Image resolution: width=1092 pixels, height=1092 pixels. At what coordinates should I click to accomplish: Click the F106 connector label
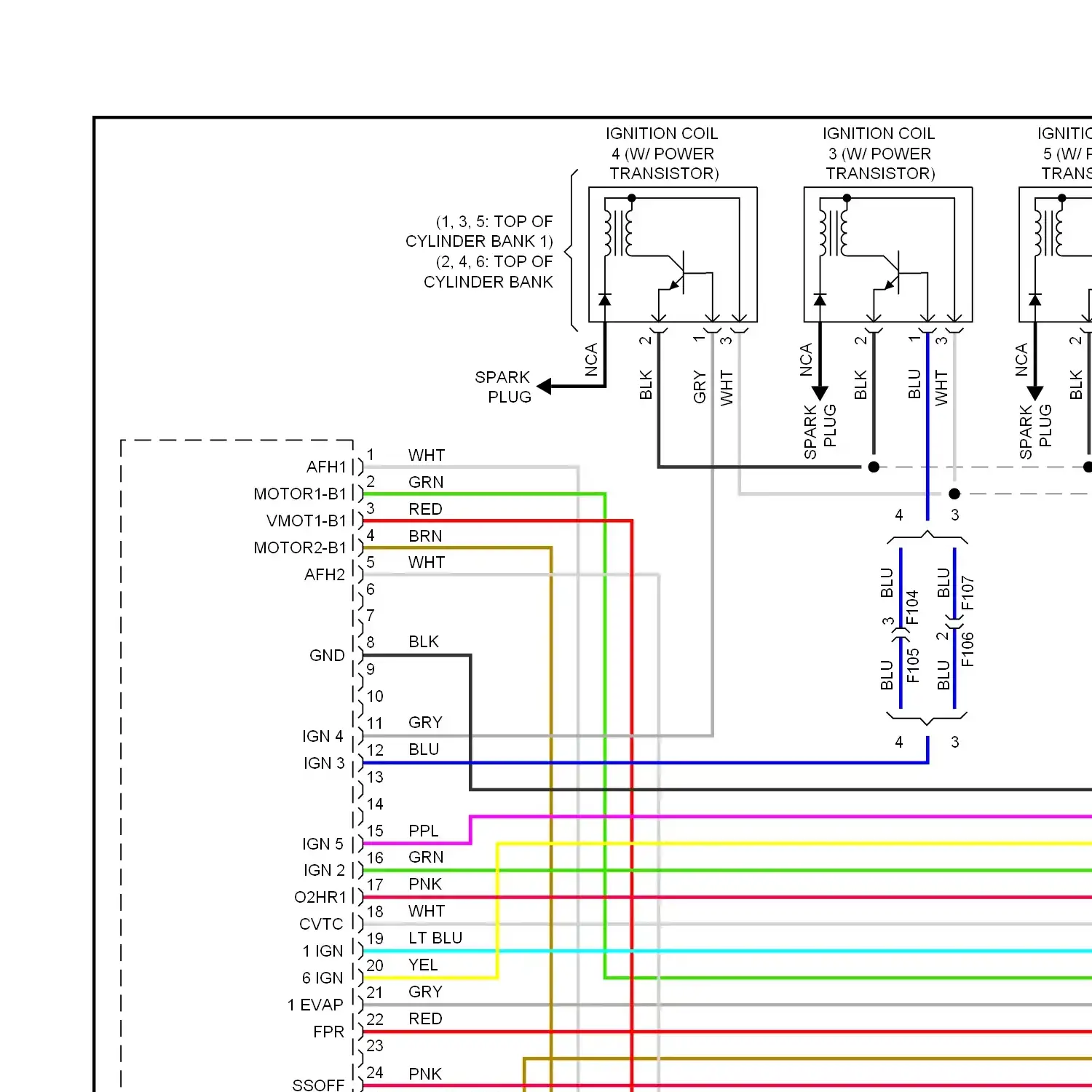968,649
